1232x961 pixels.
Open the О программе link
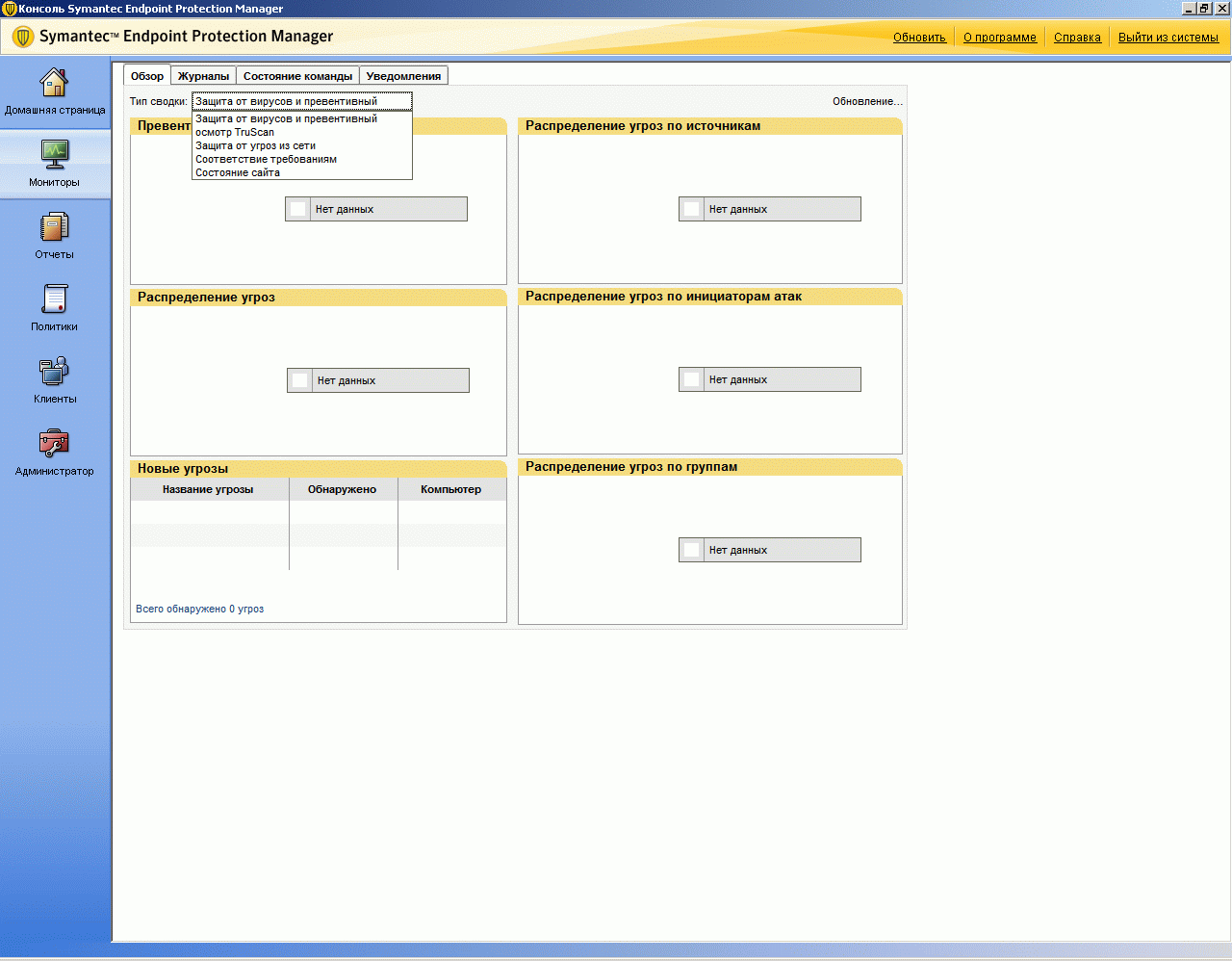(x=1000, y=38)
